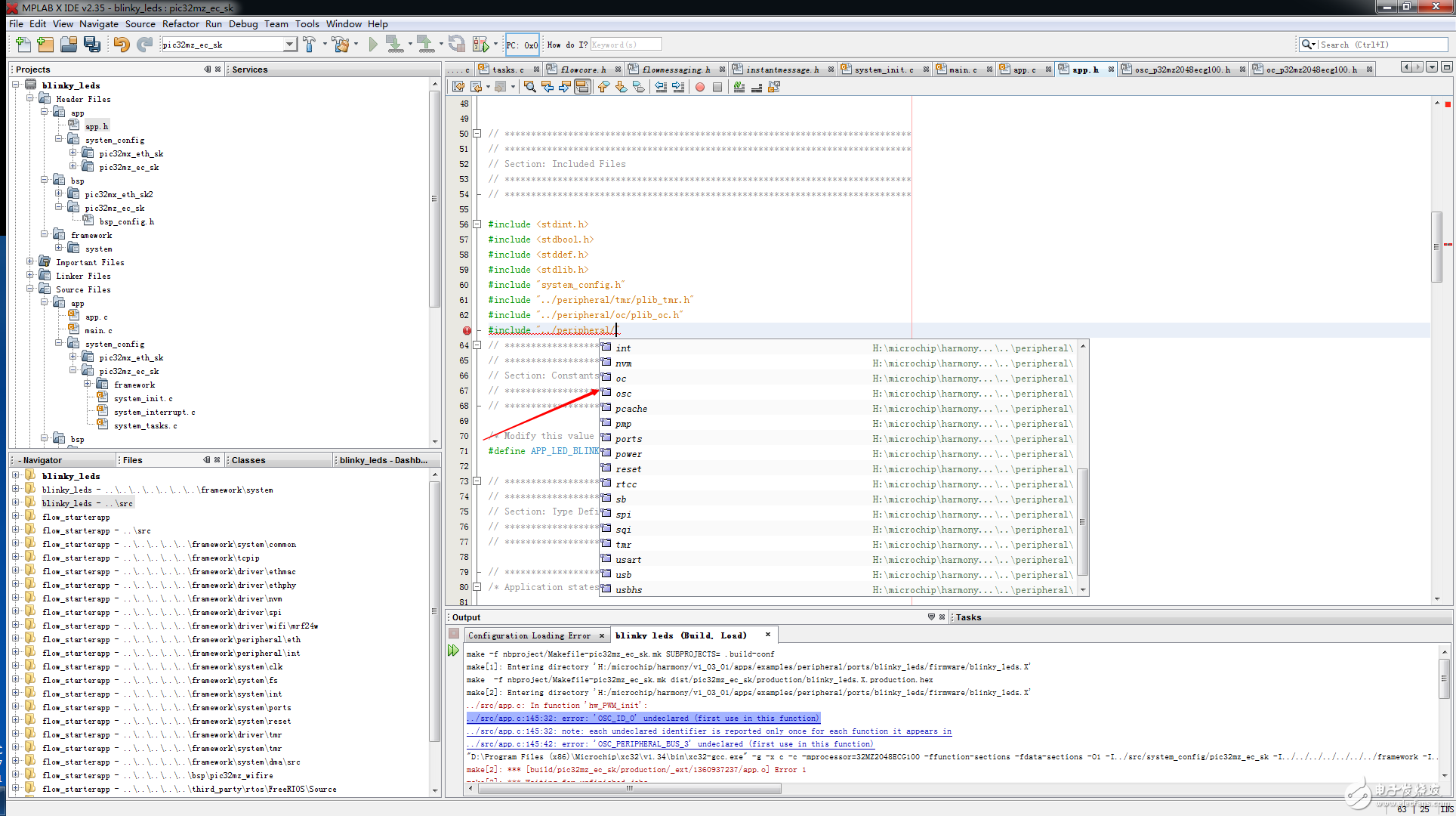Toggle the code fold at line 56

tap(477, 224)
